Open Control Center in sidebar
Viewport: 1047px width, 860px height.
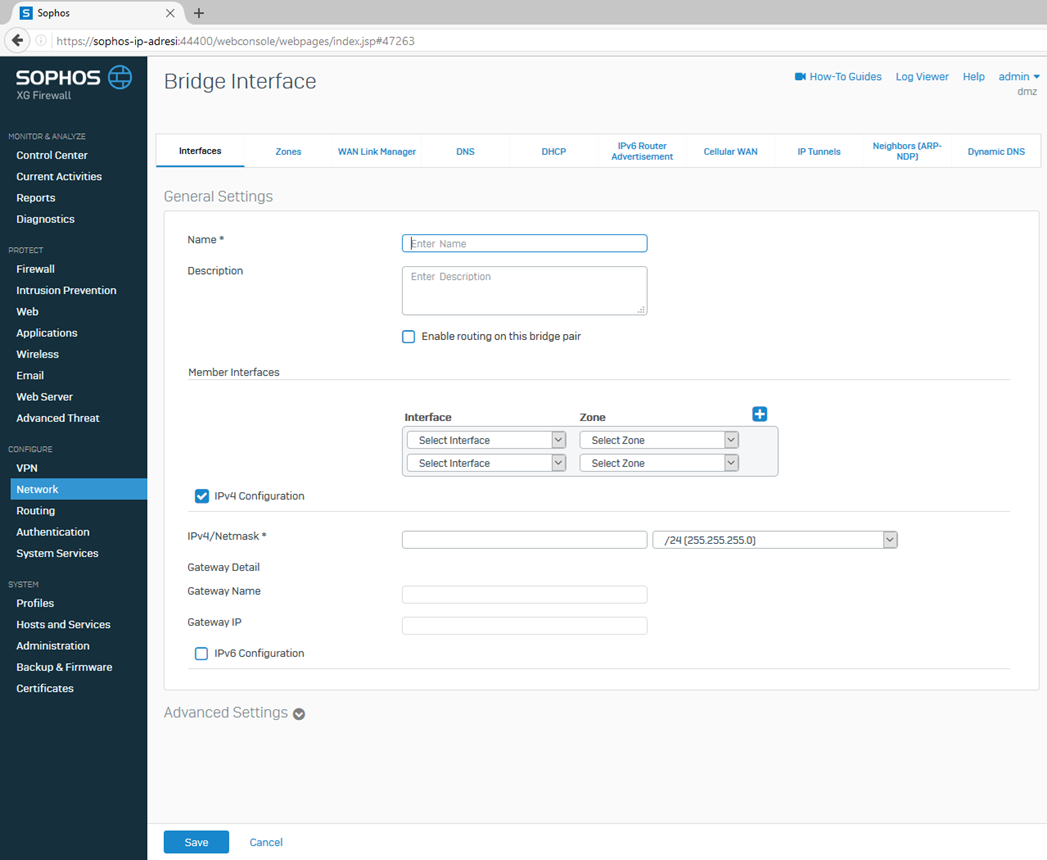pyautogui.click(x=52, y=155)
